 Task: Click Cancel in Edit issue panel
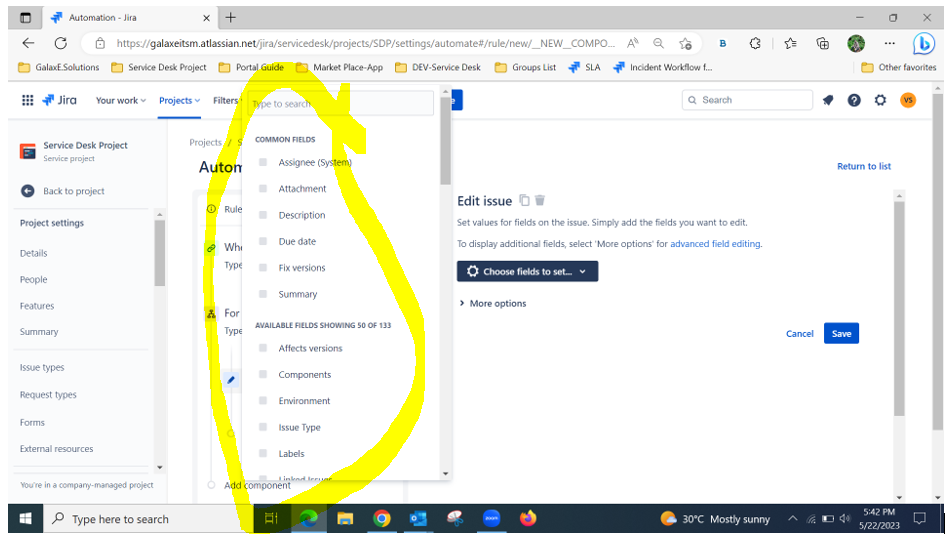[799, 334]
